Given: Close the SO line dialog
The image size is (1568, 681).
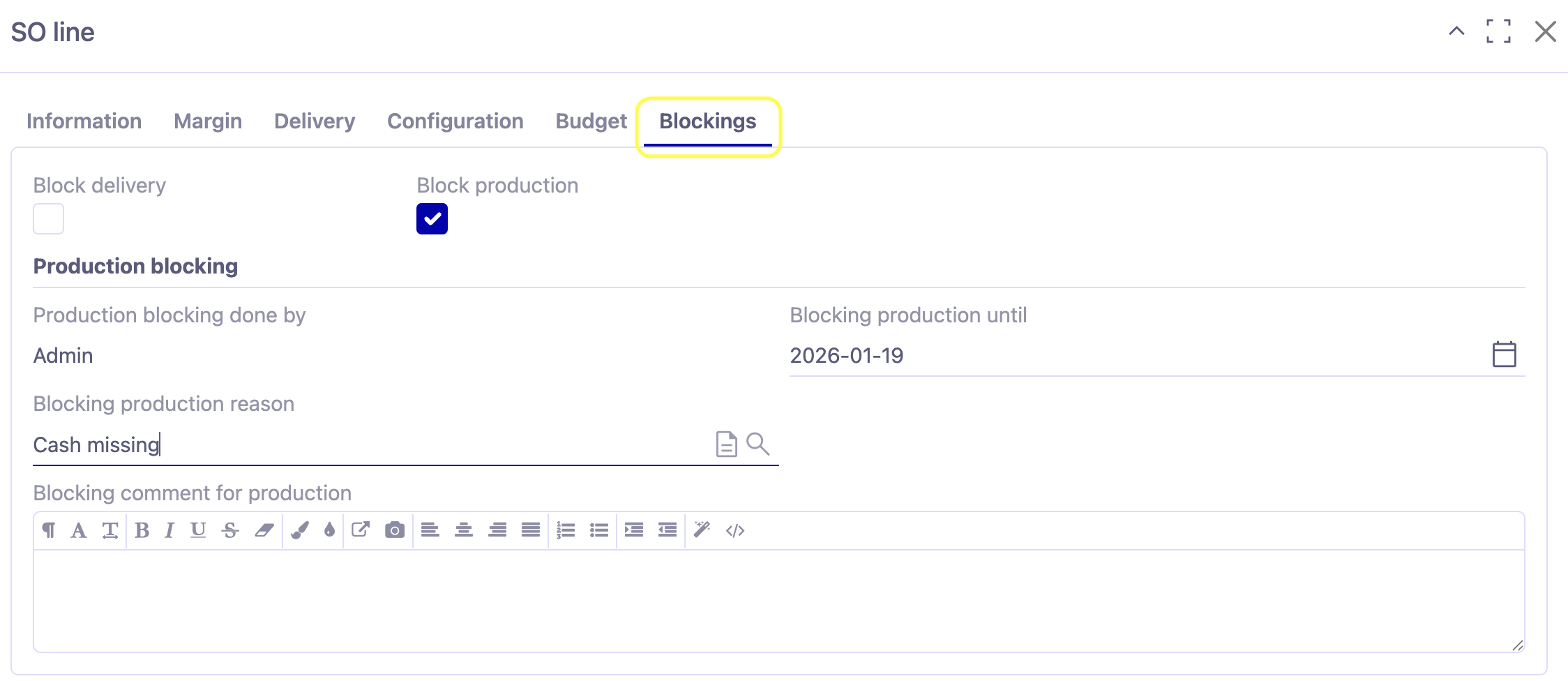Looking at the screenshot, I should 1546,31.
